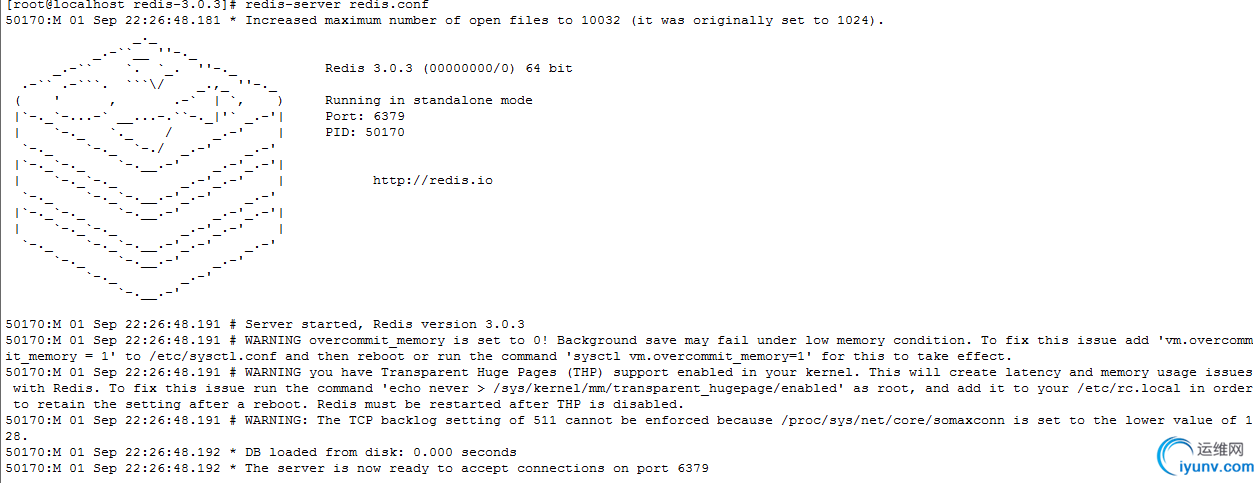Viewport: 1260px width, 483px height.
Task: Click the overcommit_memory WARNING line
Action: [629, 348]
